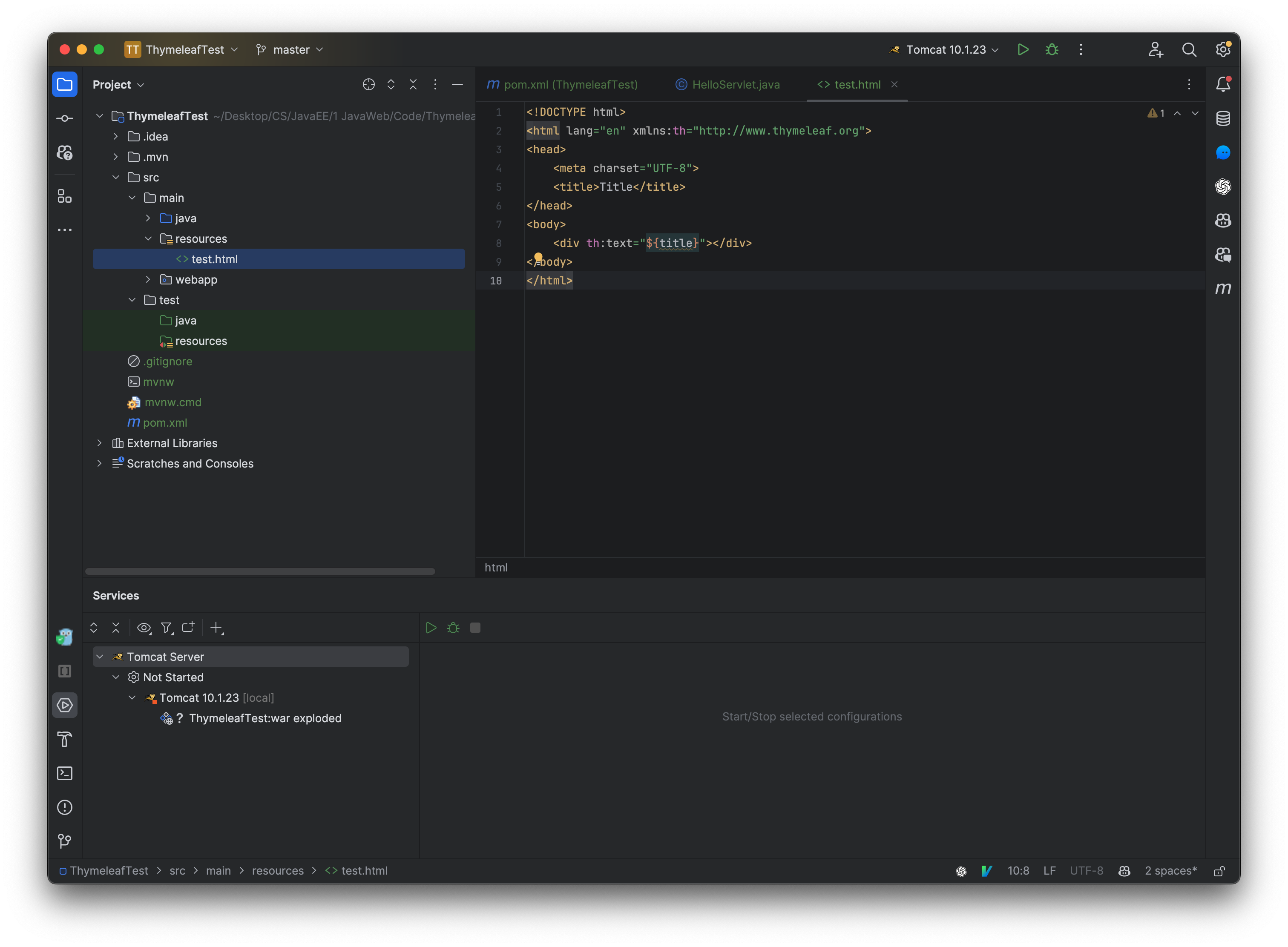Collapse the Tomcat Server node in Services
The width and height of the screenshot is (1288, 947).
click(100, 656)
